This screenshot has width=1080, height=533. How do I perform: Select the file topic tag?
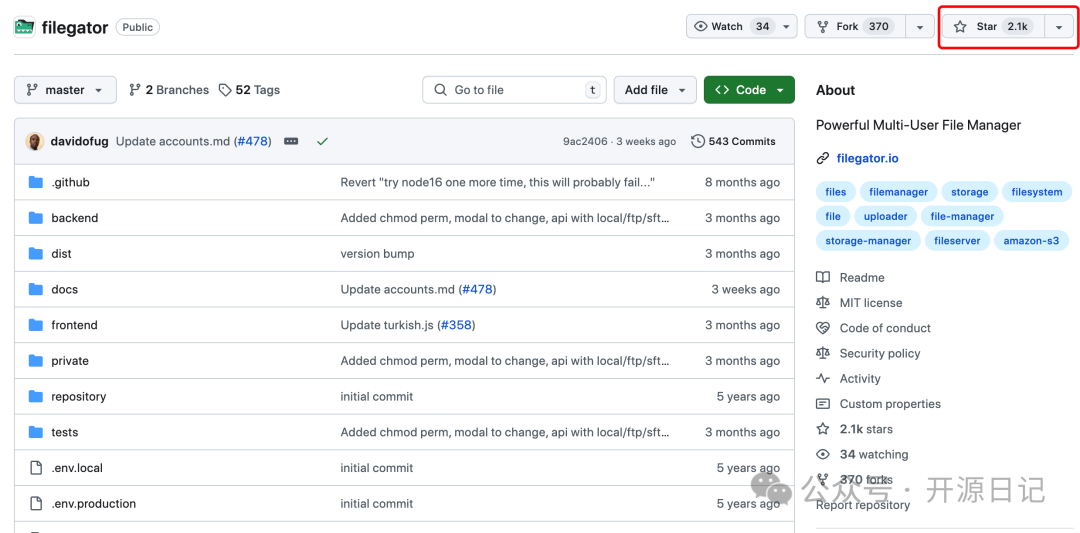point(833,216)
